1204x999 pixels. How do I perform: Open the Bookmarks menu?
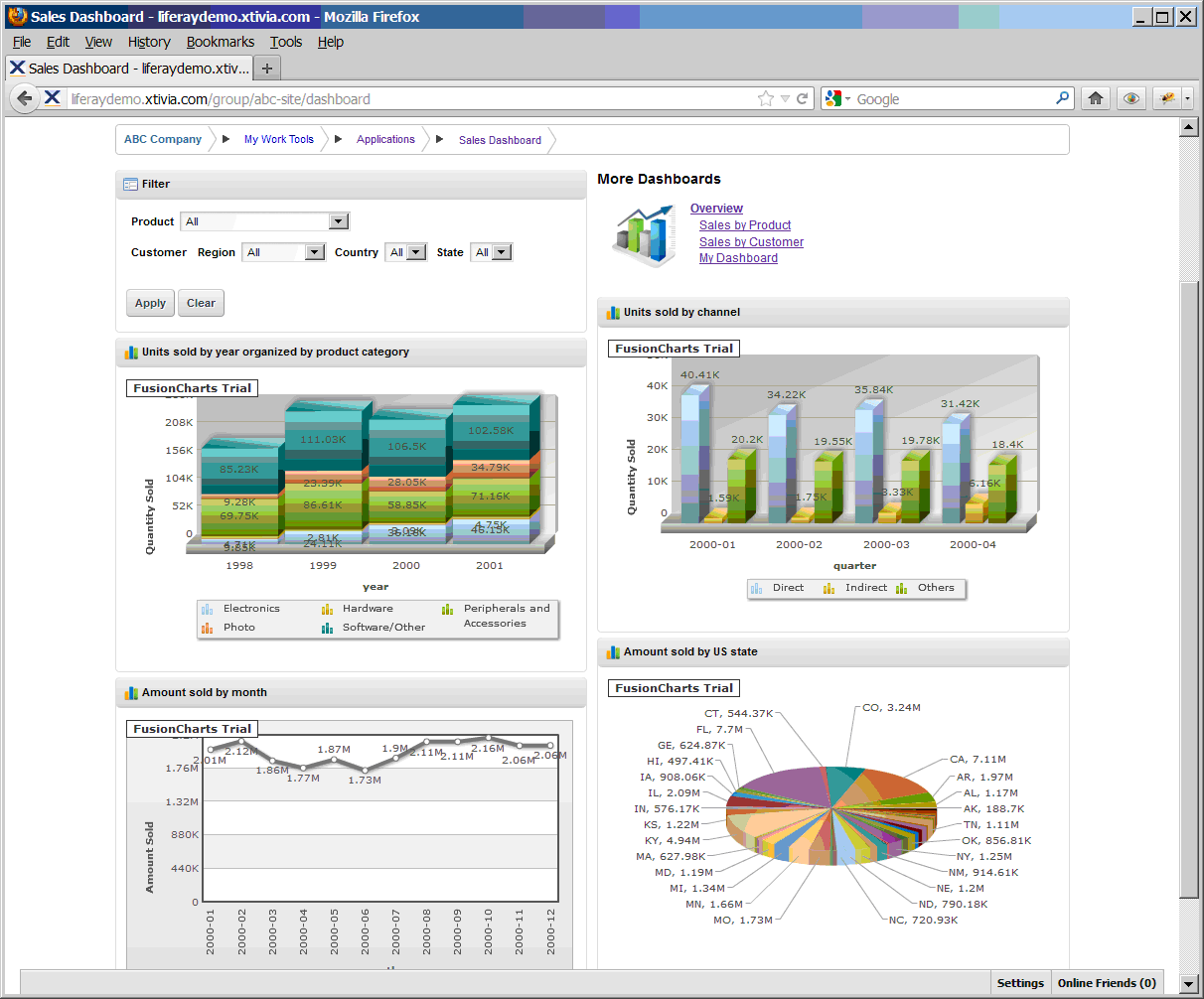[220, 42]
